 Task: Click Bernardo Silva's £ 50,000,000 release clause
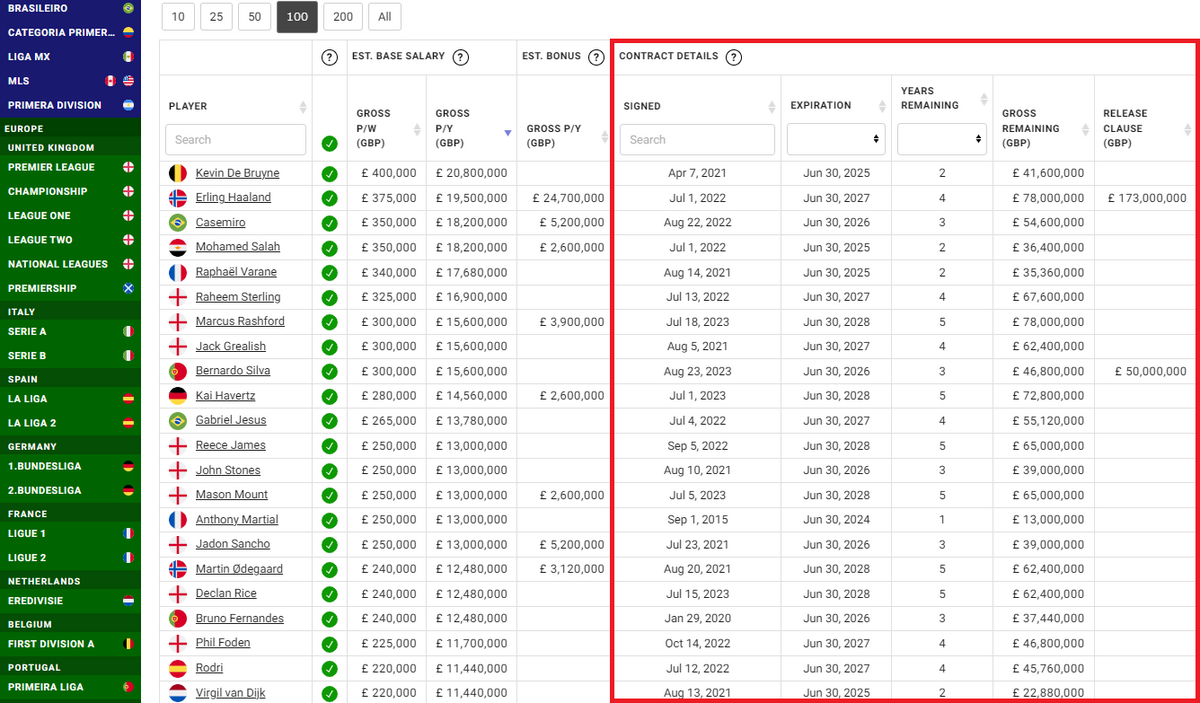point(1151,371)
